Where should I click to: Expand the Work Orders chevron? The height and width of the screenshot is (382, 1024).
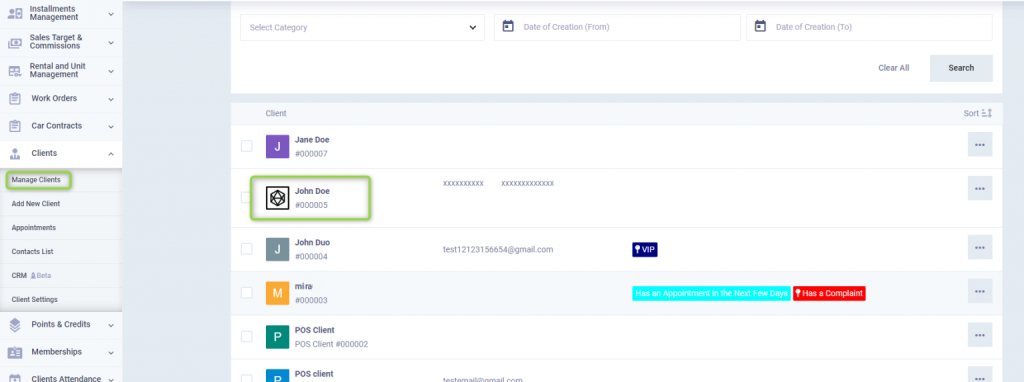pyautogui.click(x=111, y=99)
